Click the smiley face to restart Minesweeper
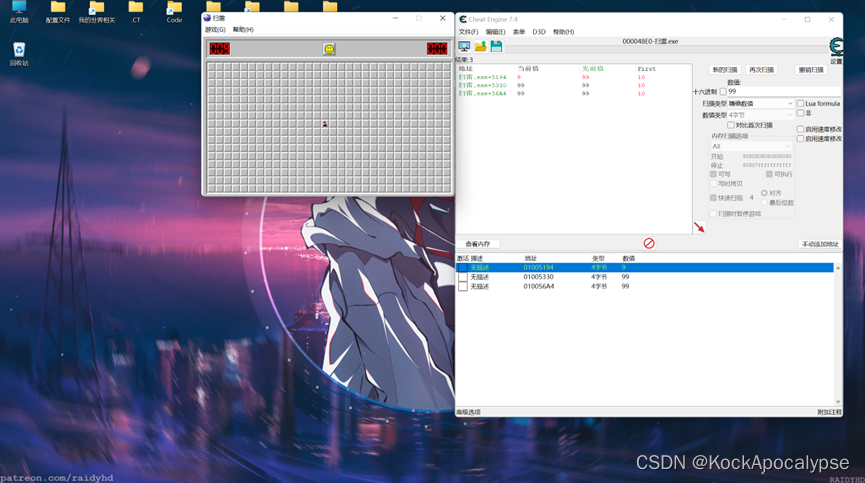The image size is (865, 483). 329,49
